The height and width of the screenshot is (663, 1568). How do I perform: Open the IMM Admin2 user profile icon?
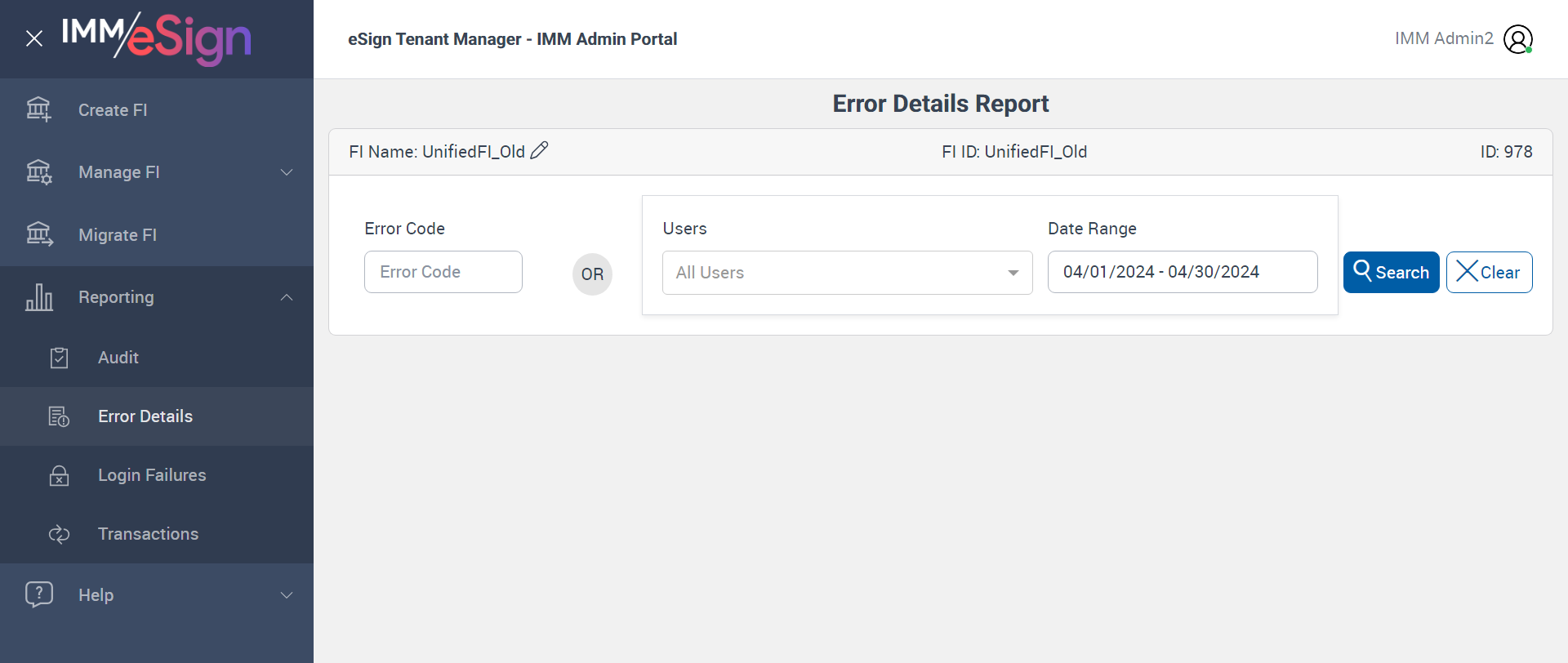1517,39
